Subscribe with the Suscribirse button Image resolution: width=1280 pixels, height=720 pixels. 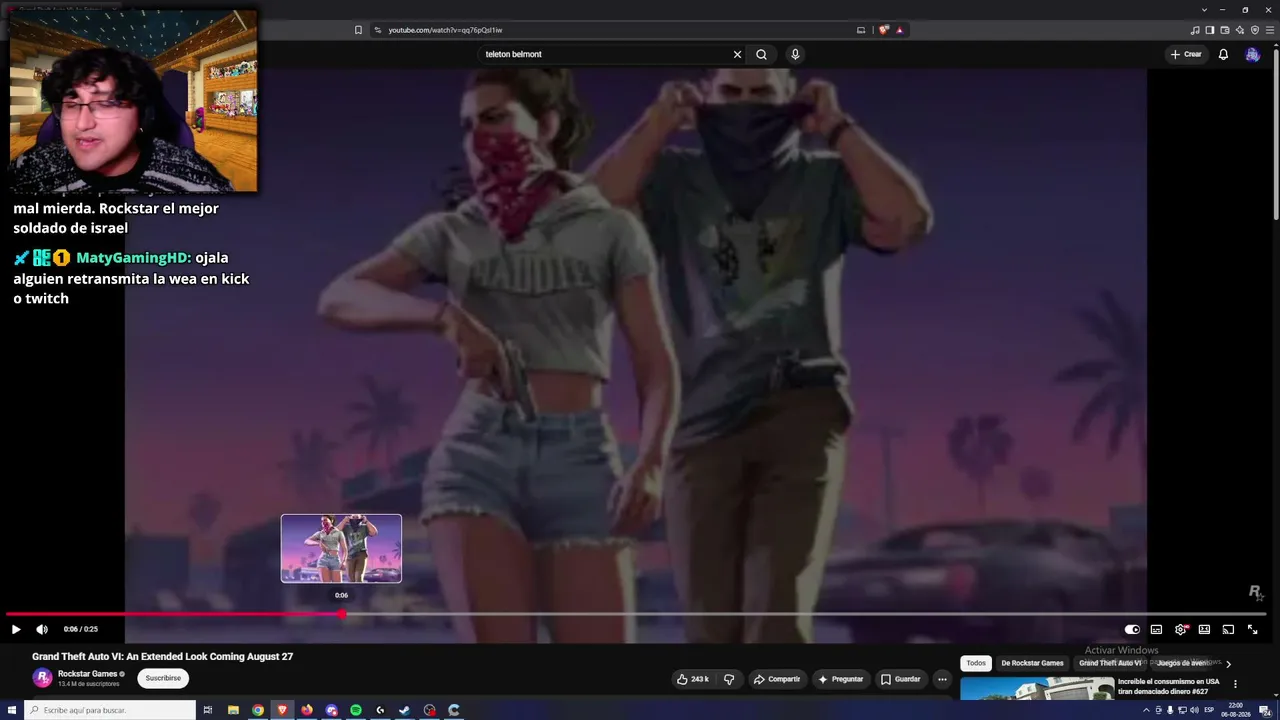coord(163,678)
